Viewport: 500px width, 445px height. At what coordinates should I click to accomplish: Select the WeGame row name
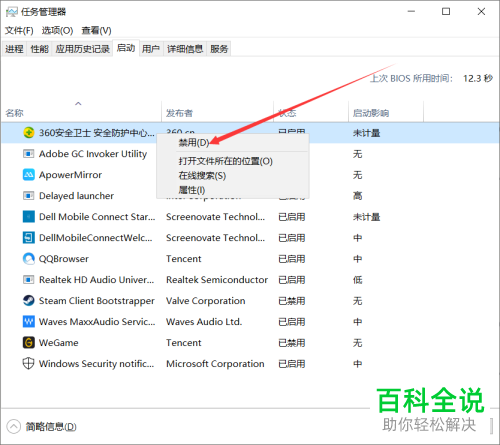(59, 343)
